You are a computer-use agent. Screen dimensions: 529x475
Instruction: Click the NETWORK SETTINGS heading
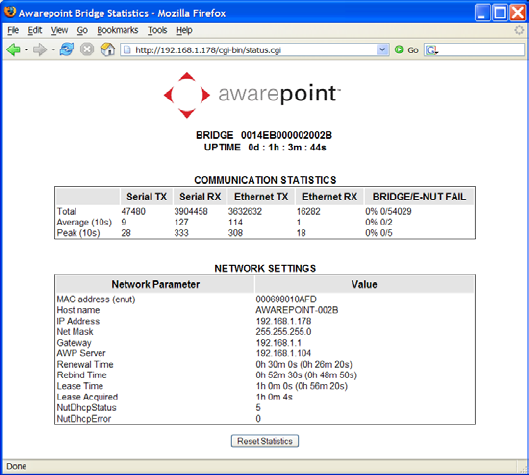(265, 269)
